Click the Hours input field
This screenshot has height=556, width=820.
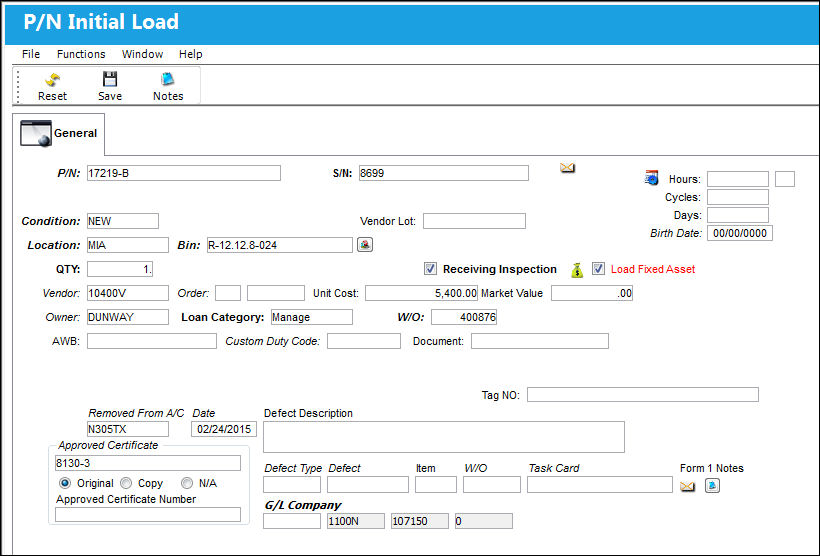point(738,179)
